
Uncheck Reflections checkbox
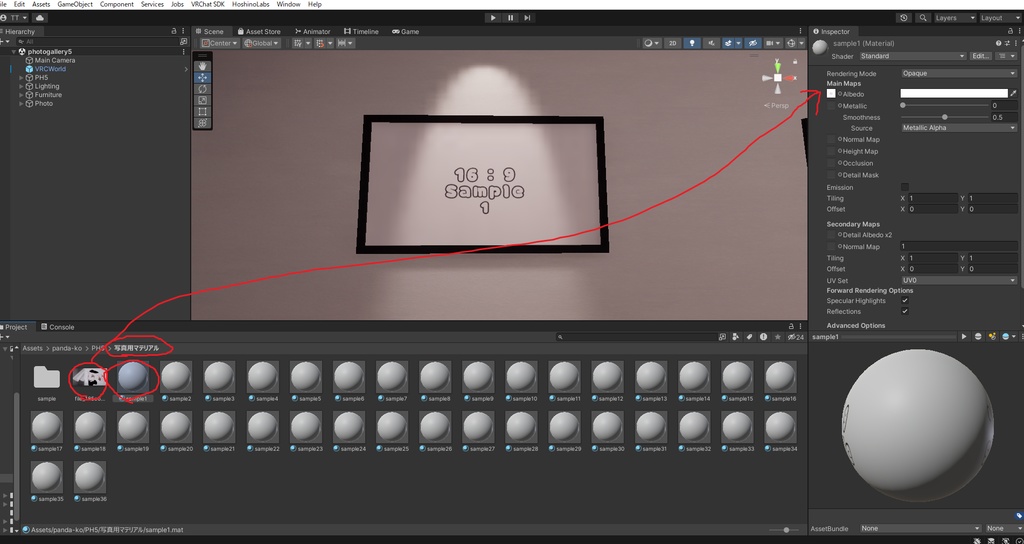pos(904,312)
